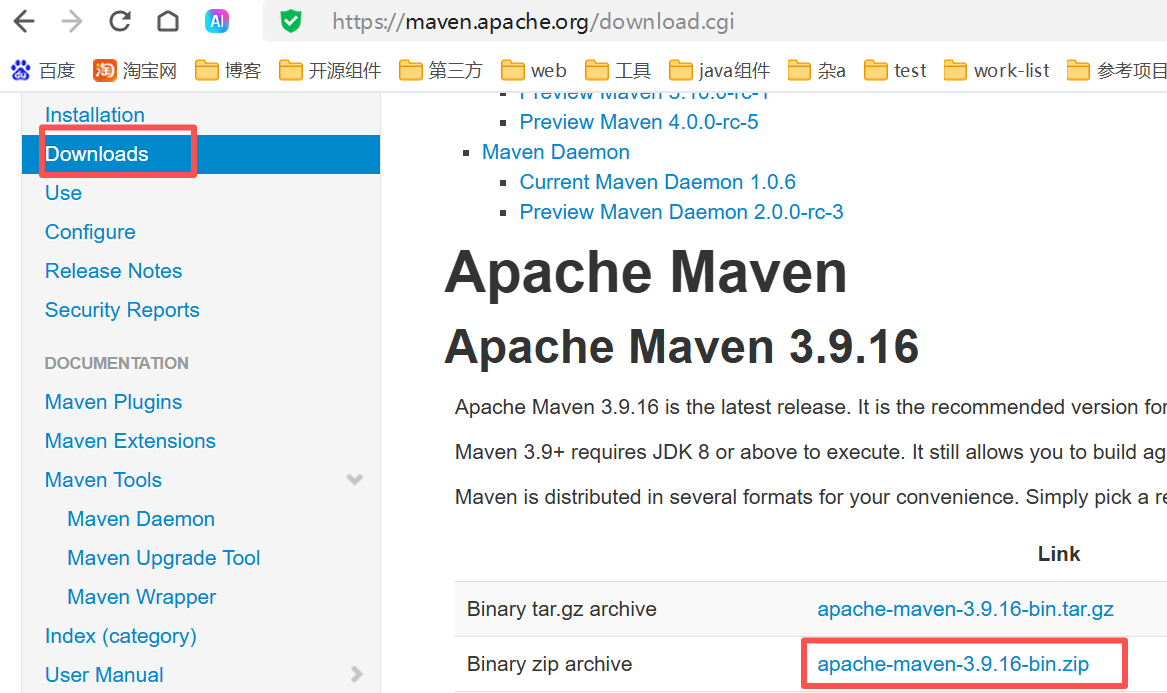The image size is (1167, 693).
Task: Open Index (category) sidebar link
Action: click(x=121, y=636)
